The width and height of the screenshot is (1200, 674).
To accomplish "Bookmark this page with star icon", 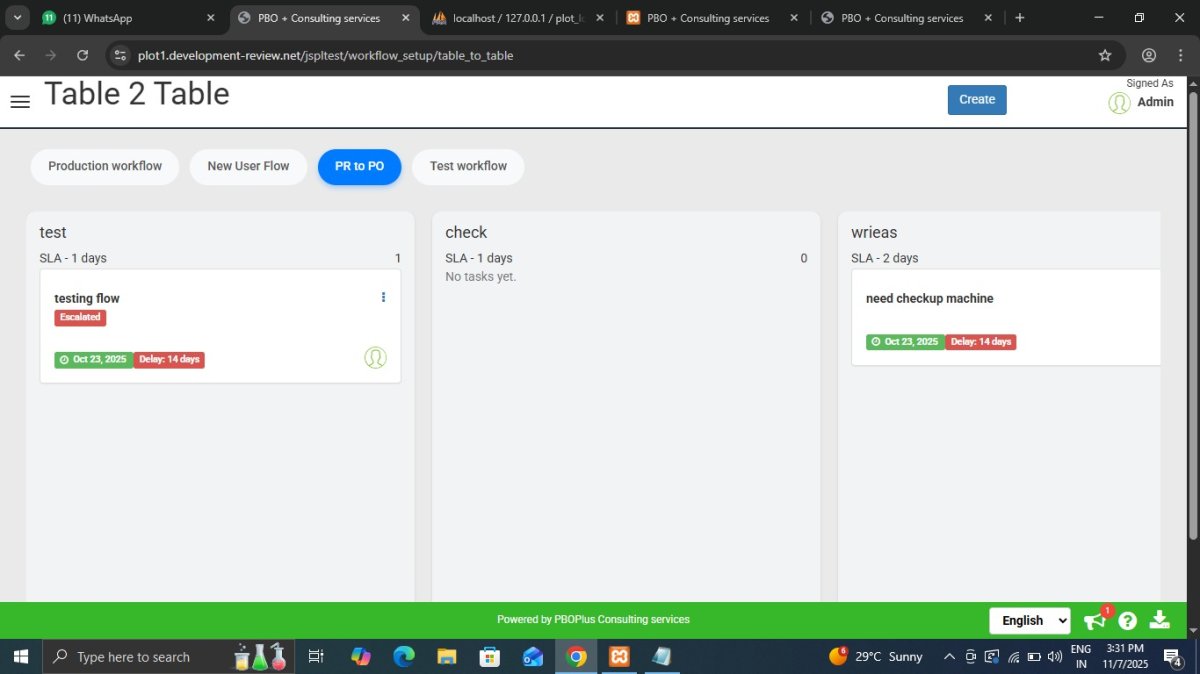I will tap(1105, 55).
